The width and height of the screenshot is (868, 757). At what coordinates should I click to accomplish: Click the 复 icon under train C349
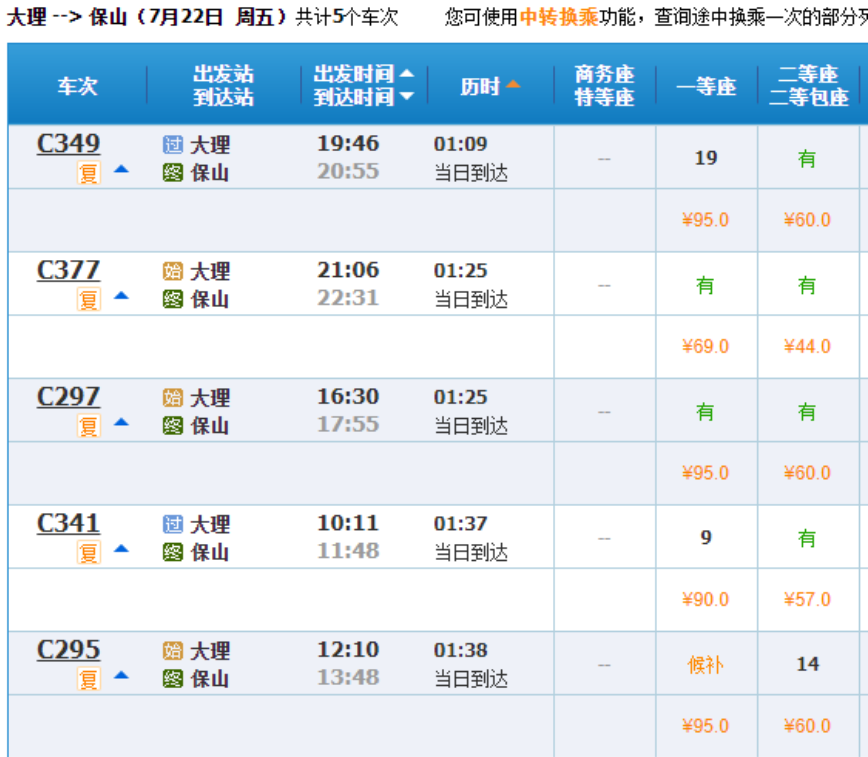point(89,173)
